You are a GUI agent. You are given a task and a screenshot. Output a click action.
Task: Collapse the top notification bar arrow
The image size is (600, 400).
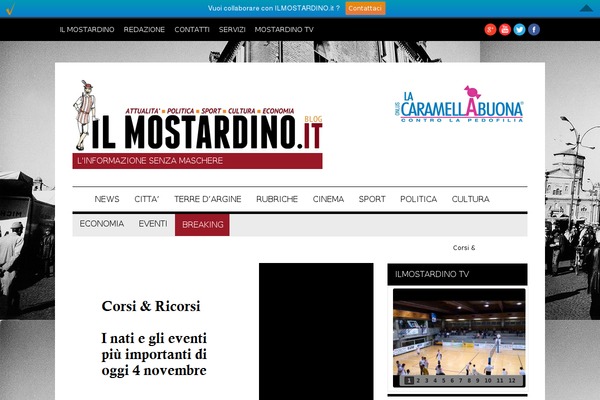(x=586, y=8)
